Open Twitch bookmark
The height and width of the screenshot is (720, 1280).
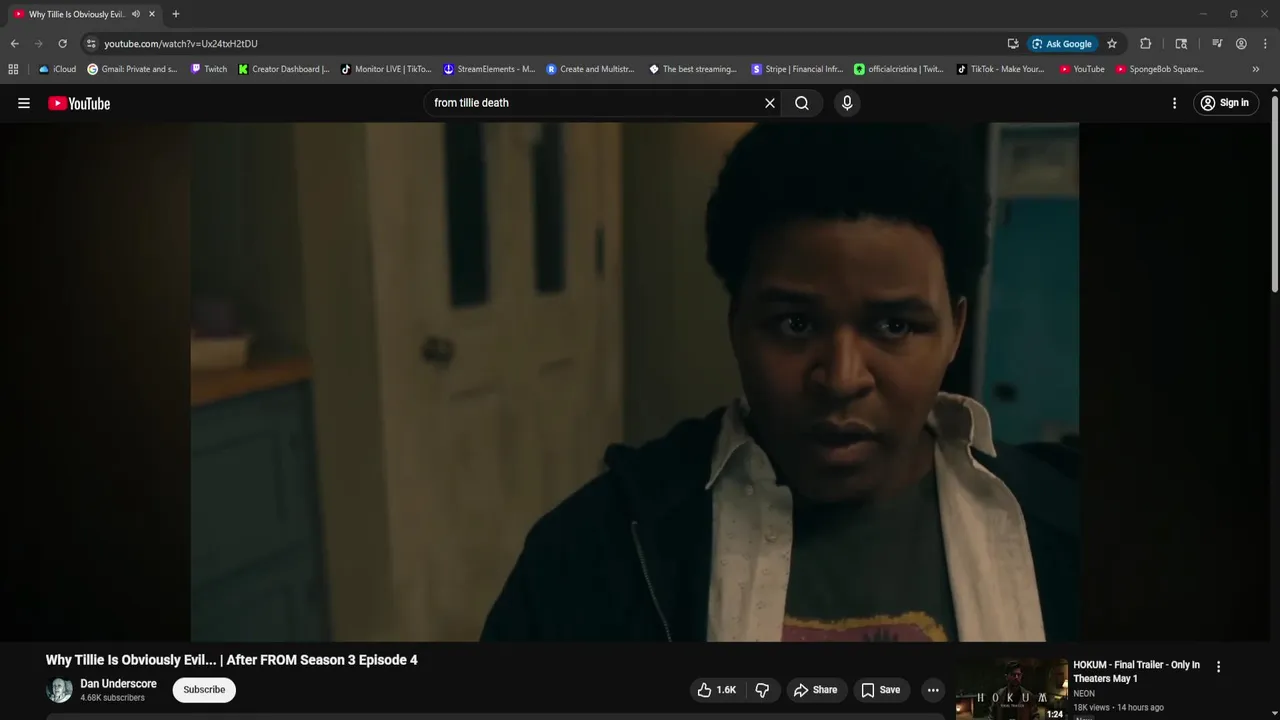click(x=209, y=69)
